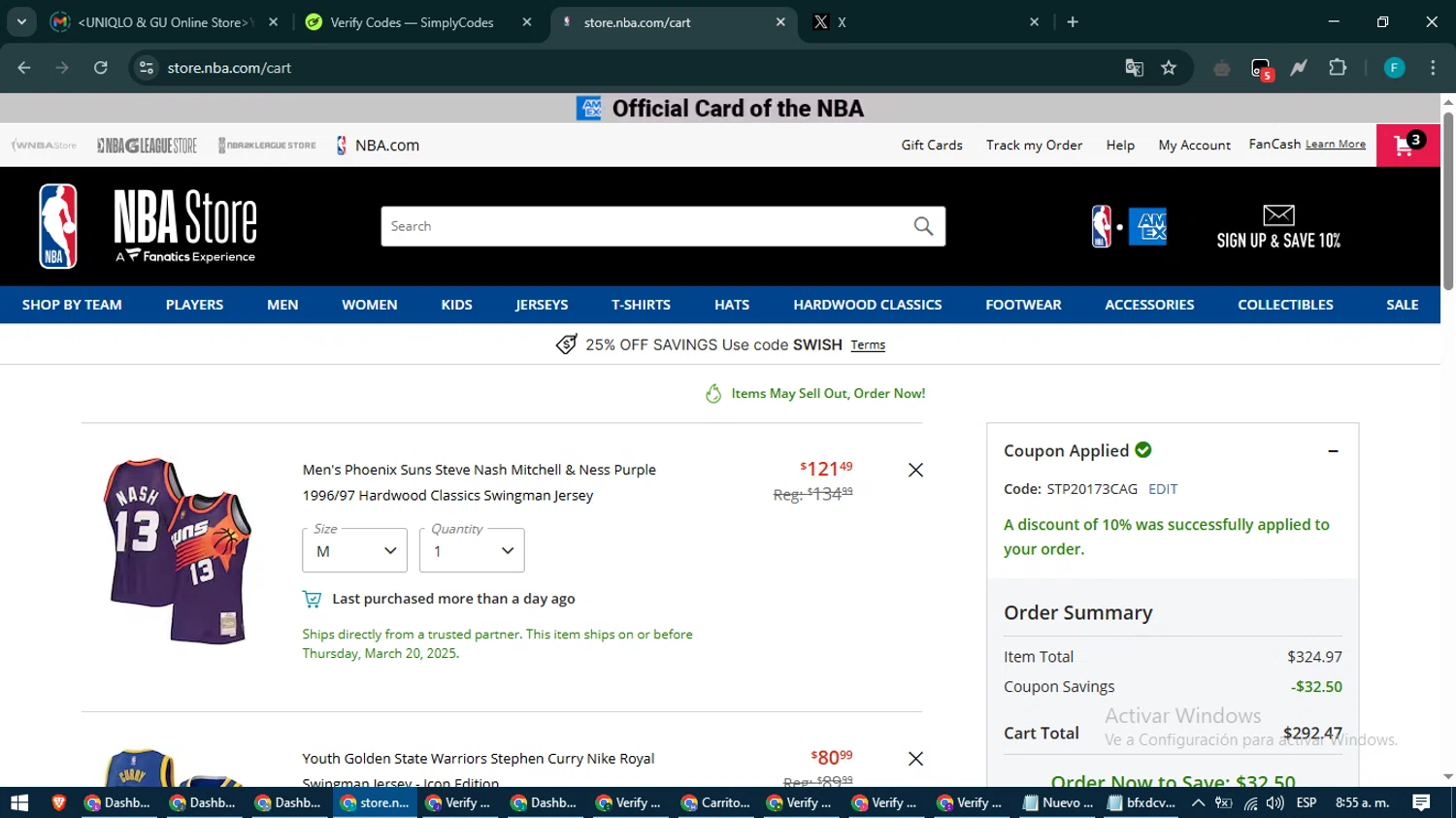Open the T-SHIRTS menu
Image resolution: width=1456 pixels, height=818 pixels.
coord(641,305)
